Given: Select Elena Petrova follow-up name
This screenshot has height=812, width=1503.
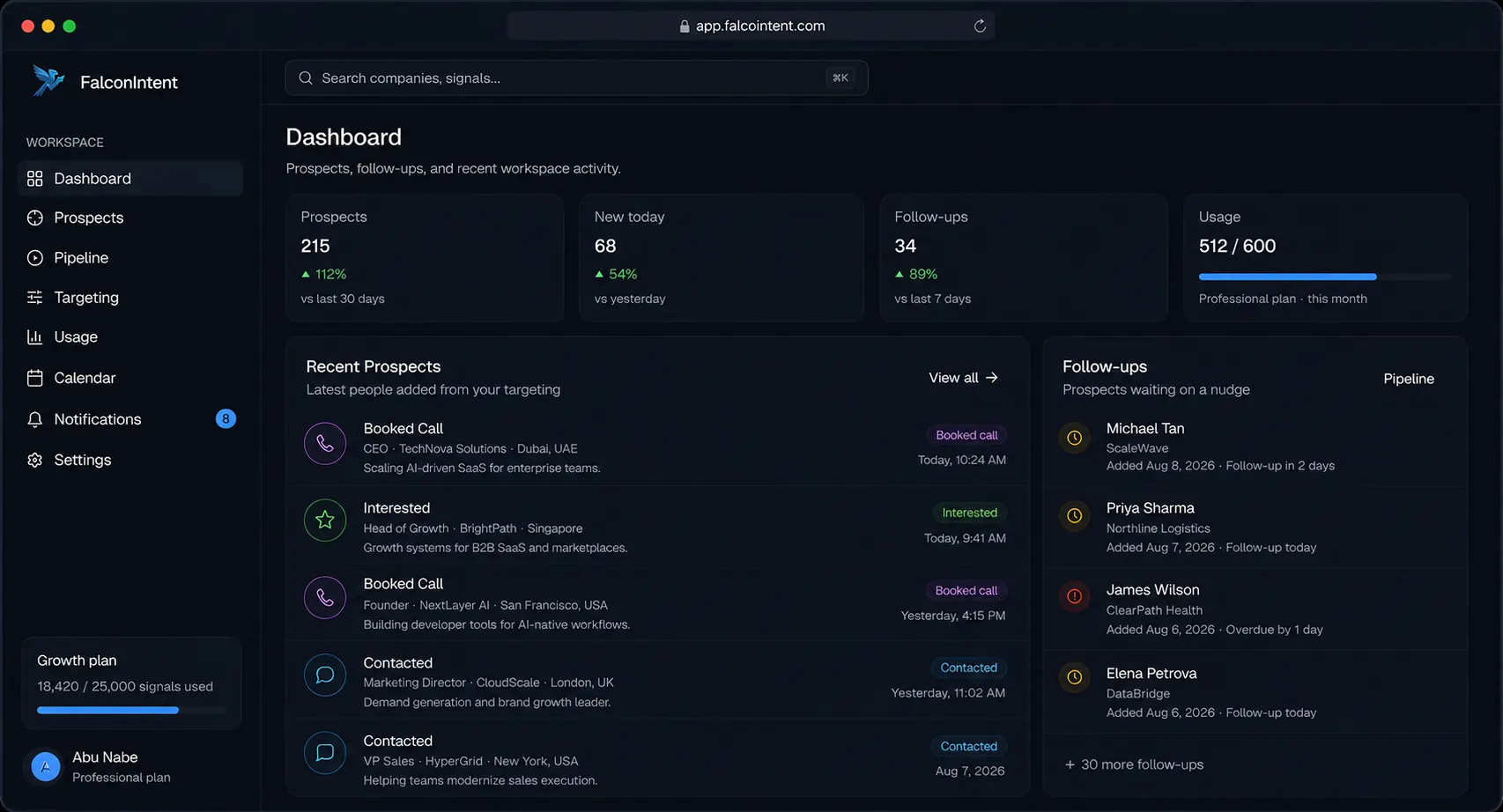Looking at the screenshot, I should pyautogui.click(x=1151, y=673).
